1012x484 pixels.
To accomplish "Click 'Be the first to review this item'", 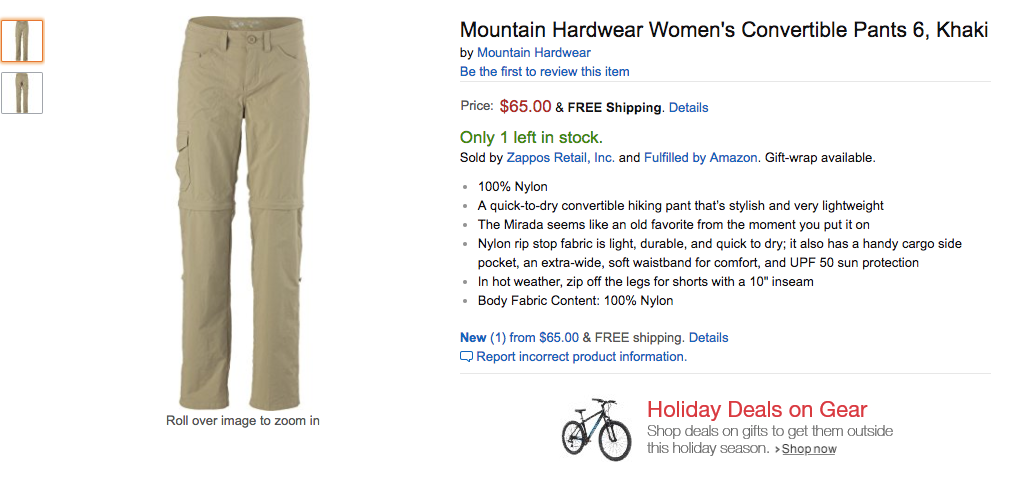I will (x=544, y=71).
